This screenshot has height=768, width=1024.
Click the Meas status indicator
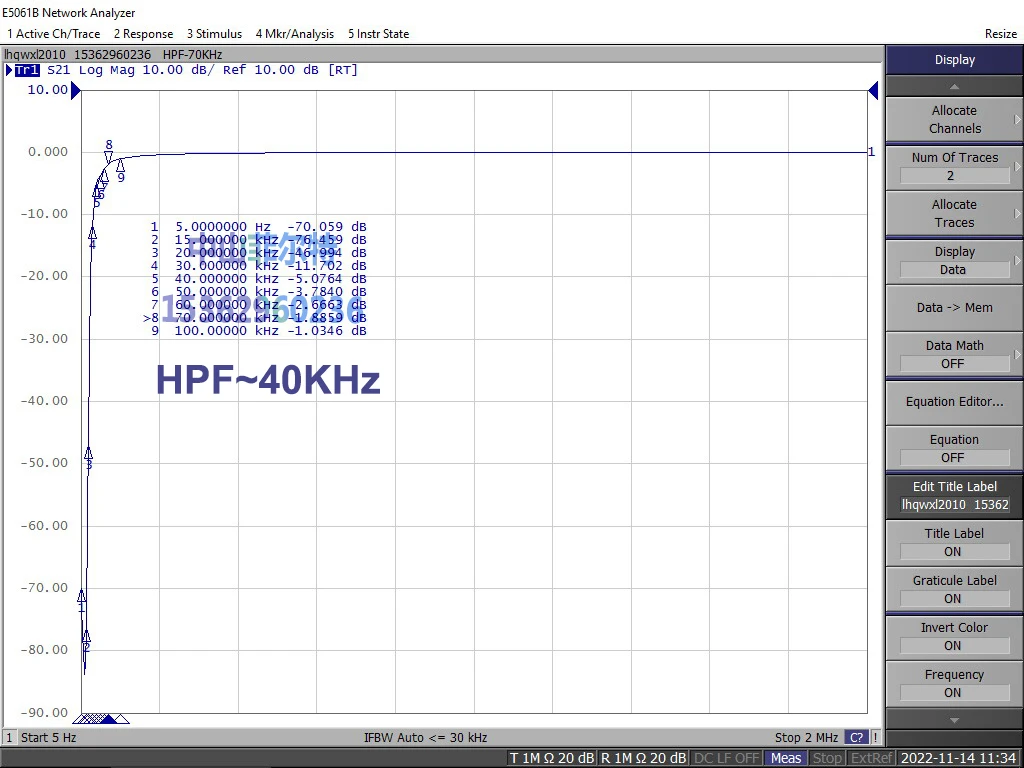coord(785,757)
